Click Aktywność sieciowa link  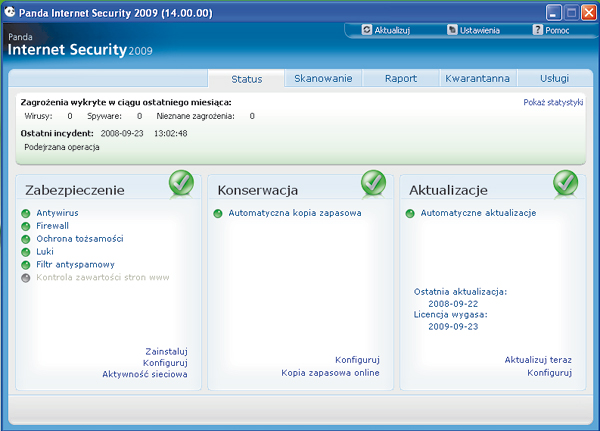point(144,374)
